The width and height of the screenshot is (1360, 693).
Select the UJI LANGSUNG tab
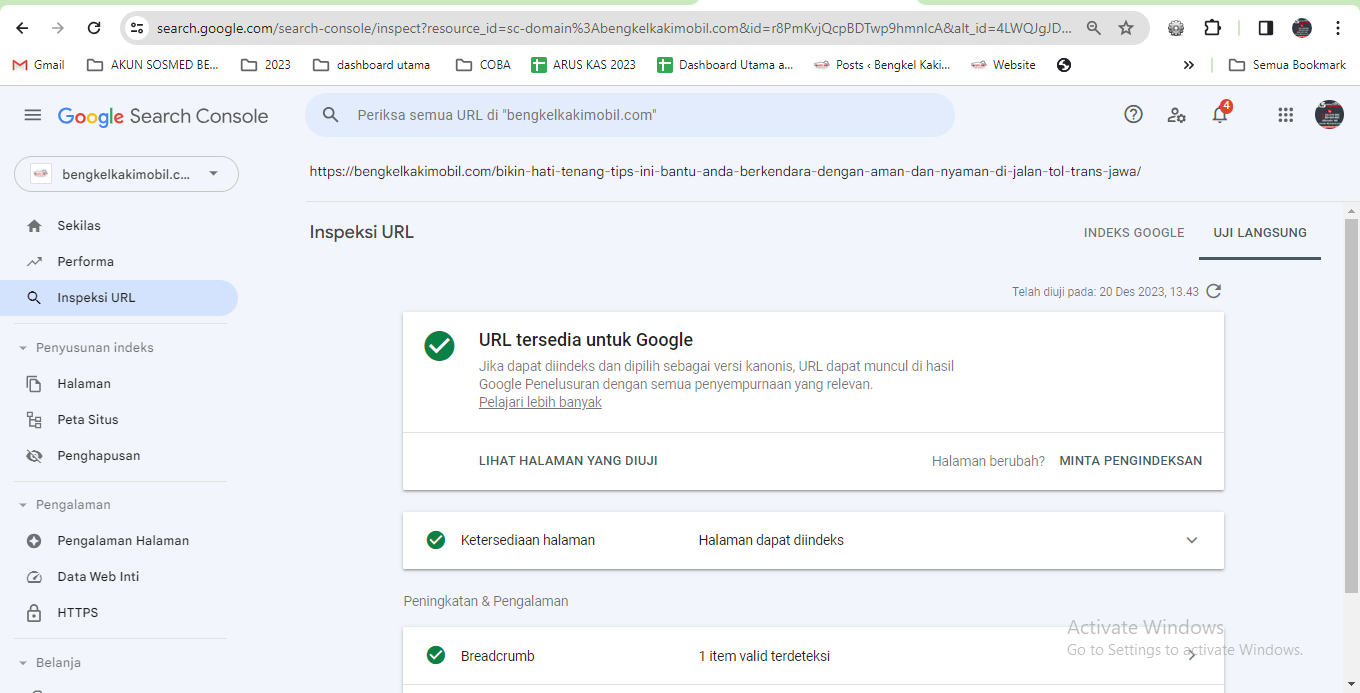pos(1260,233)
